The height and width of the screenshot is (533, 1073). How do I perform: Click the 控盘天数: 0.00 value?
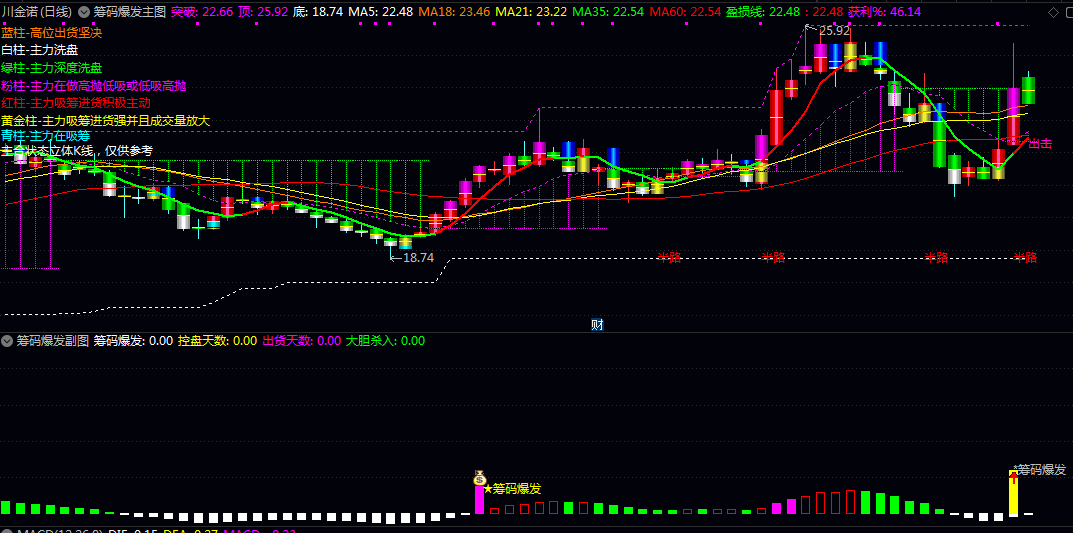tap(217, 341)
